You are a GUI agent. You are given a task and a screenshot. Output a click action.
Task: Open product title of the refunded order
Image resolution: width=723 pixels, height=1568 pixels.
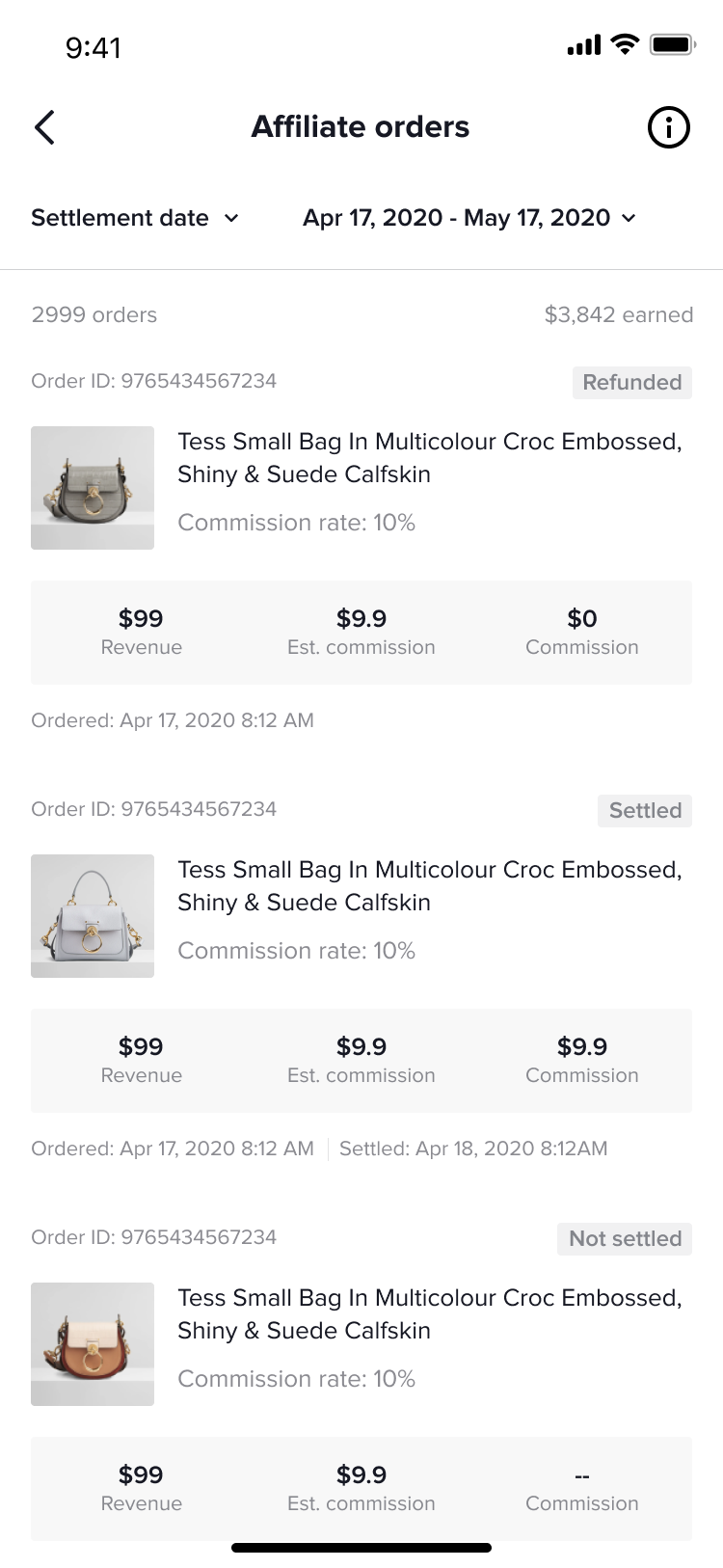[x=429, y=458]
